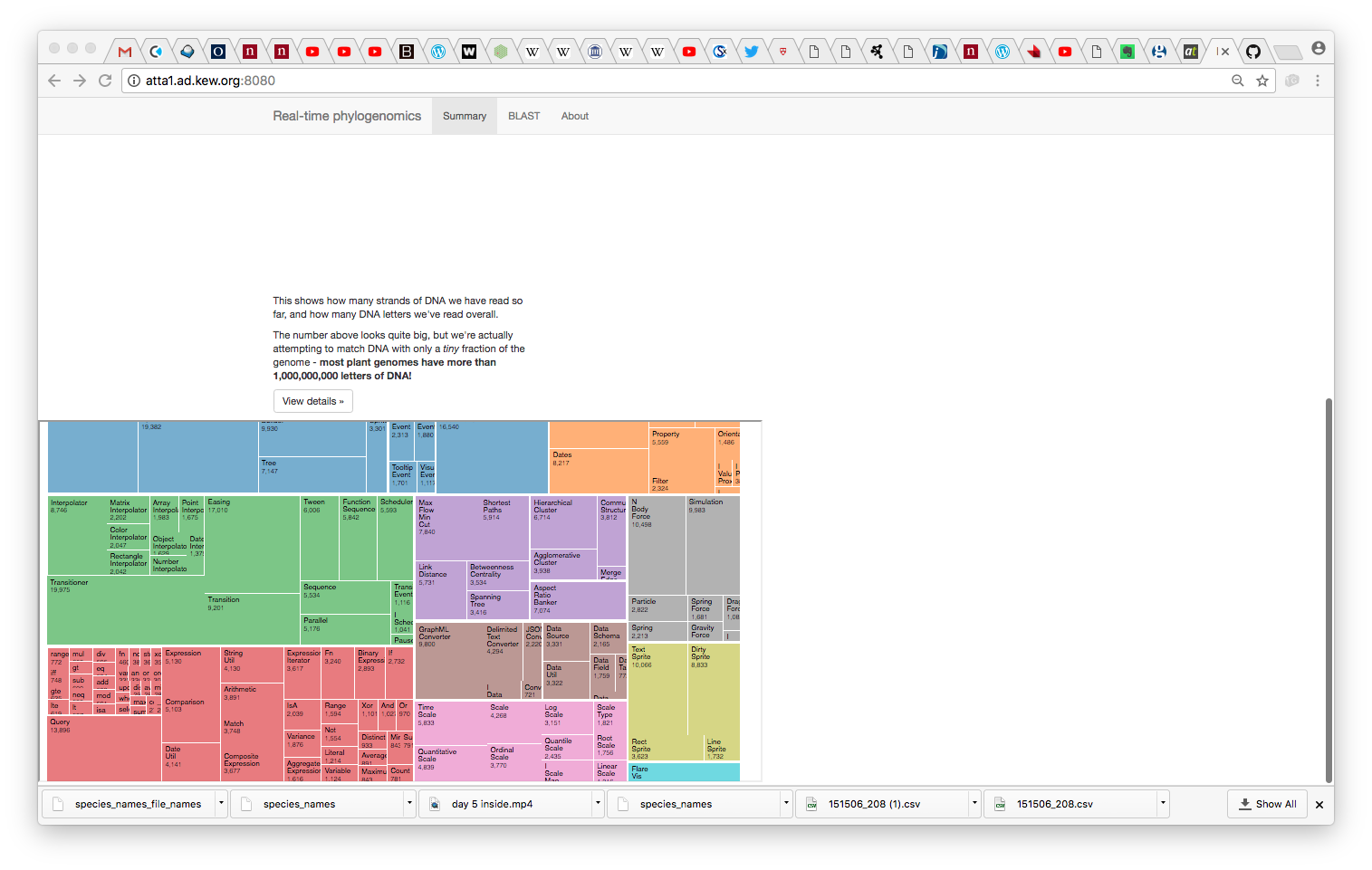The image size is (1372, 870).
Task: Click the Transition 9,201 green cell
Action: coord(252,618)
